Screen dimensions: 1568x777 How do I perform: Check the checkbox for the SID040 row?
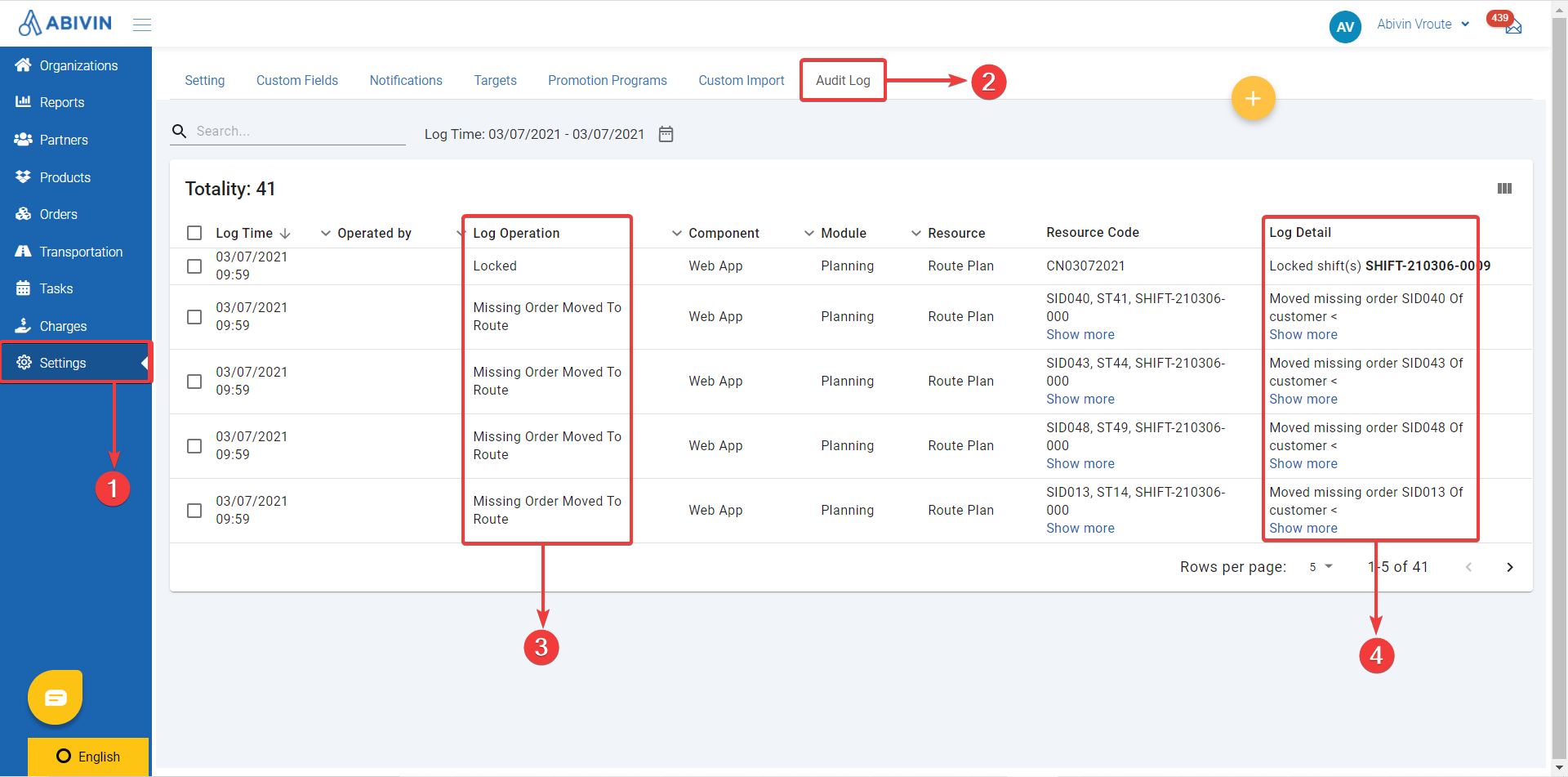194,317
